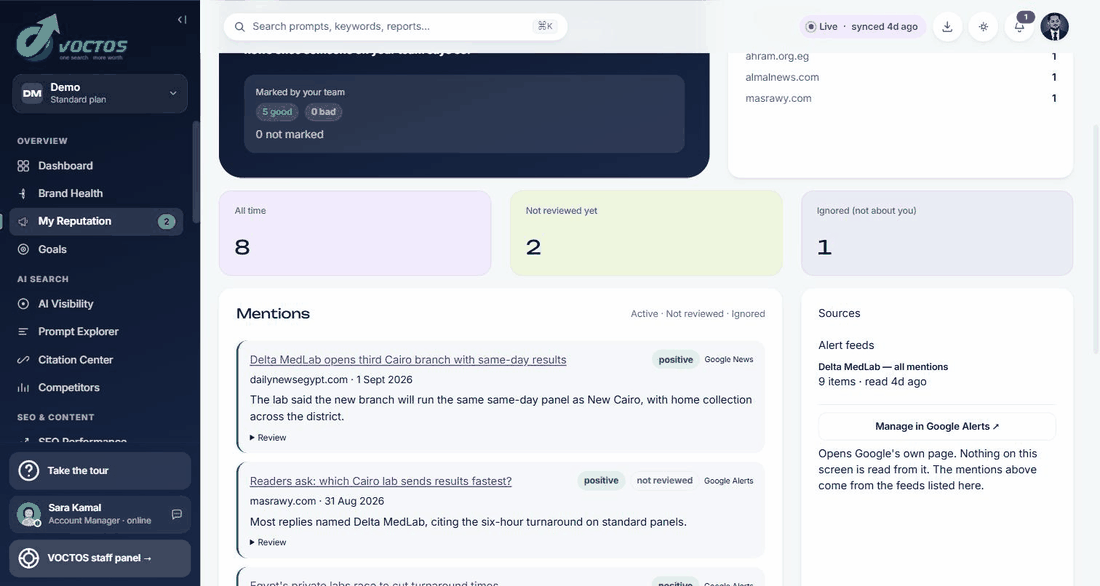Click the download icon in the top bar
The width and height of the screenshot is (1100, 586).
coord(947,27)
